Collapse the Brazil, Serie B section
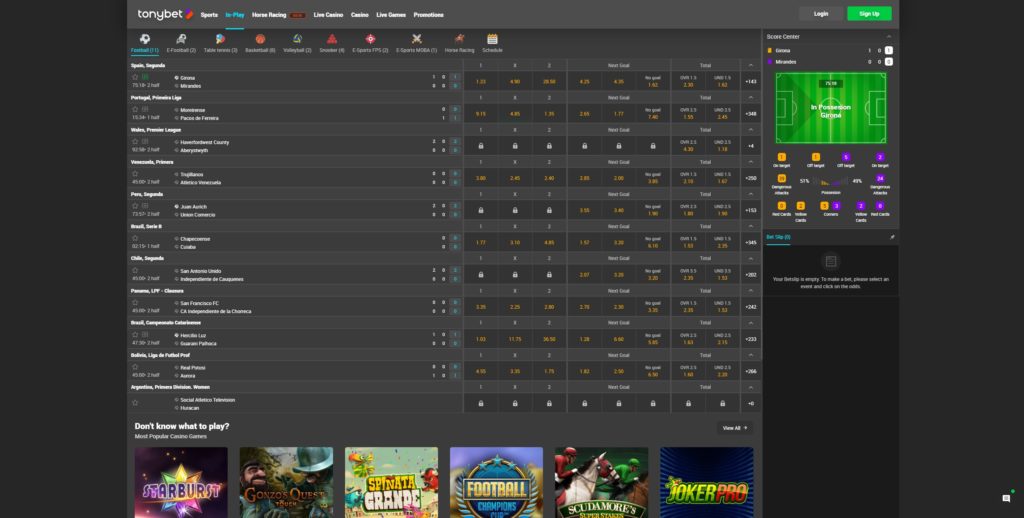This screenshot has height=518, width=1024. (x=750, y=226)
